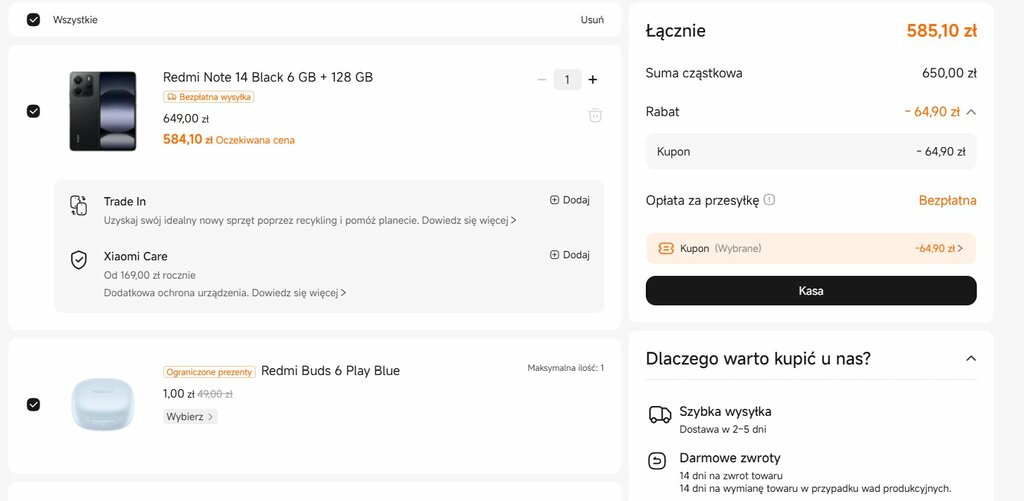The image size is (1024, 501).
Task: Click the Trade In recycling icon
Action: [78, 205]
